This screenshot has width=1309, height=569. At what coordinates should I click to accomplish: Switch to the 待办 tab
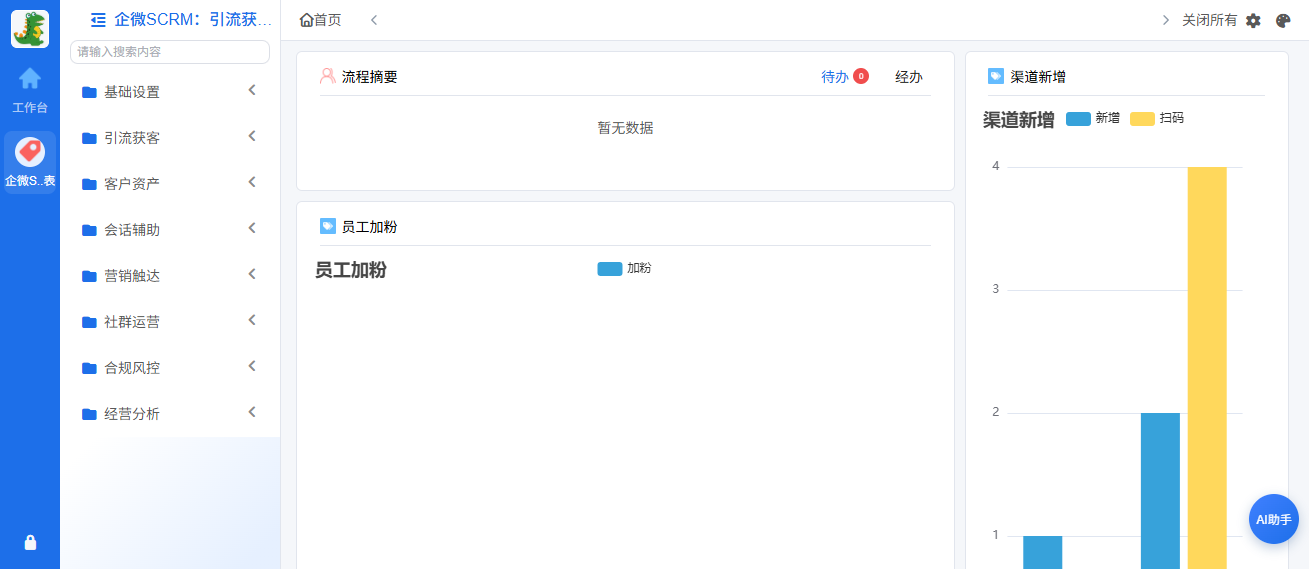point(835,77)
